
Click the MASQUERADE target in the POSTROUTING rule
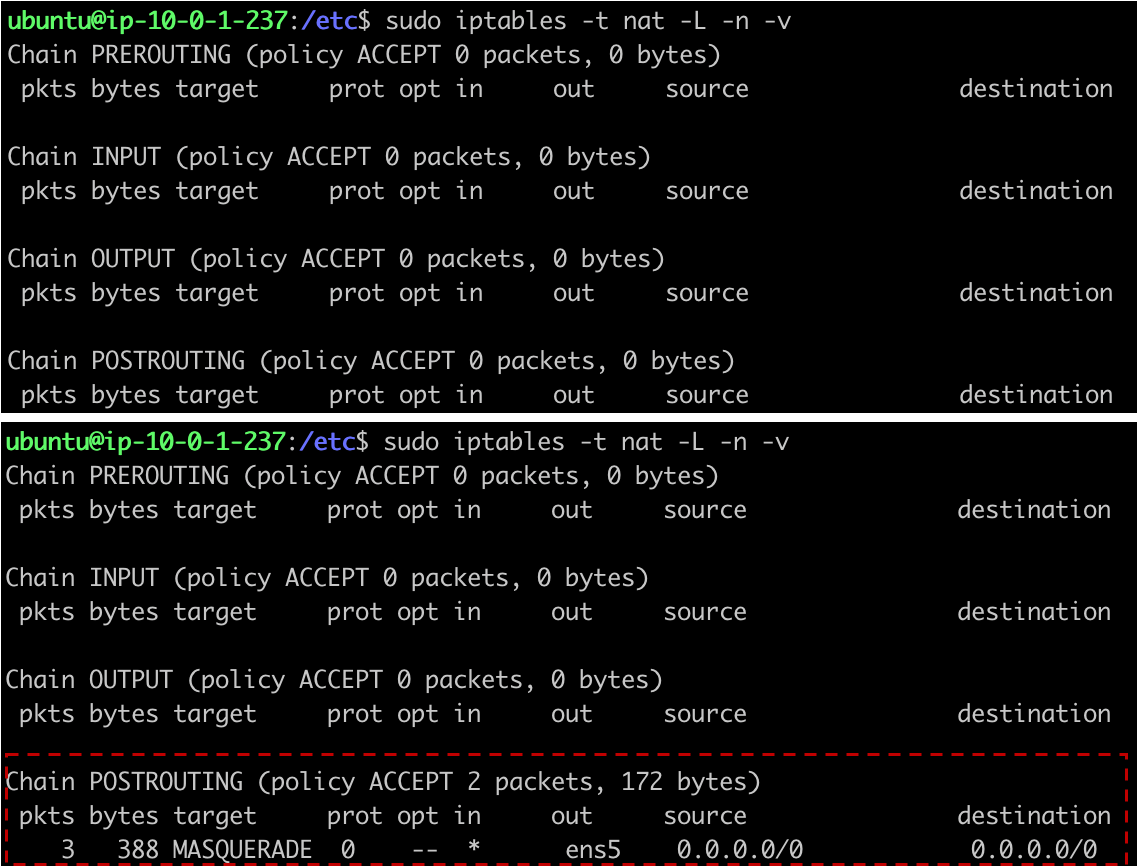[242, 849]
